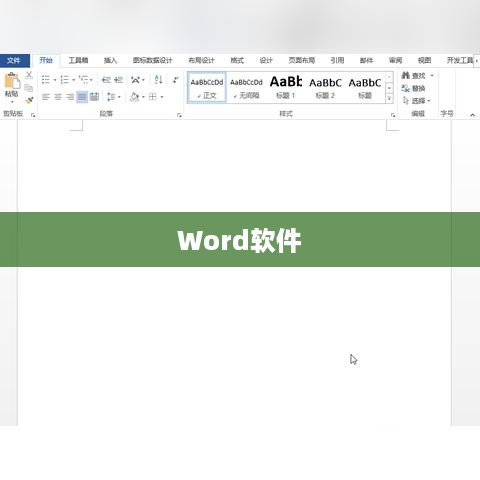Align the paragraph text left
This screenshot has height=480, width=480.
click(x=46, y=97)
